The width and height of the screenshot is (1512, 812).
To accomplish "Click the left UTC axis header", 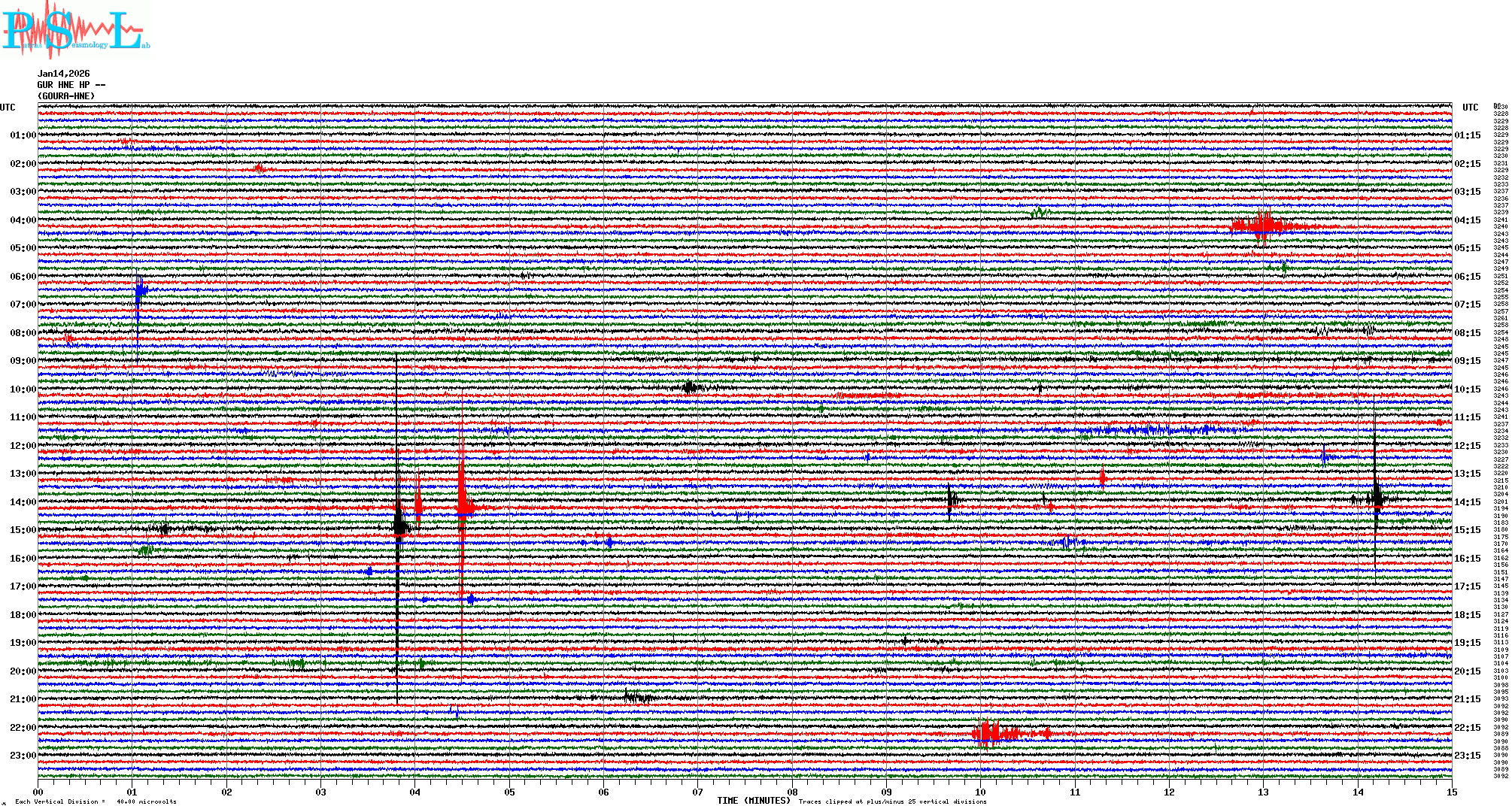I will 8,108.
